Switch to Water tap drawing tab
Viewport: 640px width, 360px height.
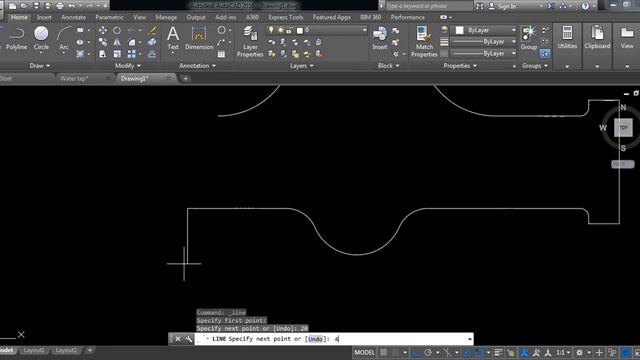tap(74, 78)
